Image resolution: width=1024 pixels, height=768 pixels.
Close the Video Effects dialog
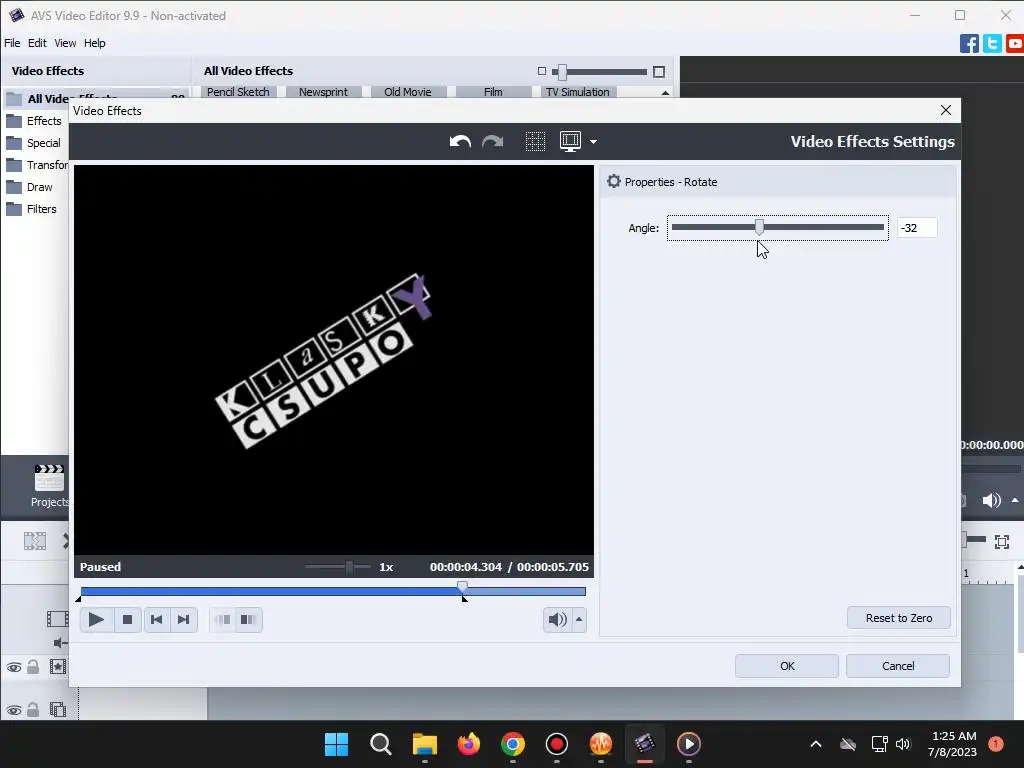click(946, 110)
